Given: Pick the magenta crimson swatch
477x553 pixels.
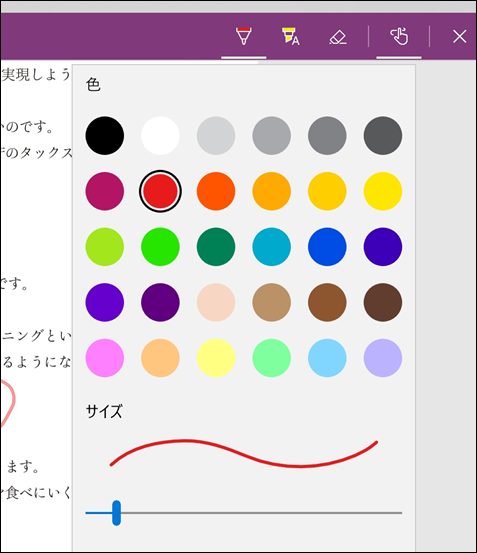Looking at the screenshot, I should tap(105, 191).
